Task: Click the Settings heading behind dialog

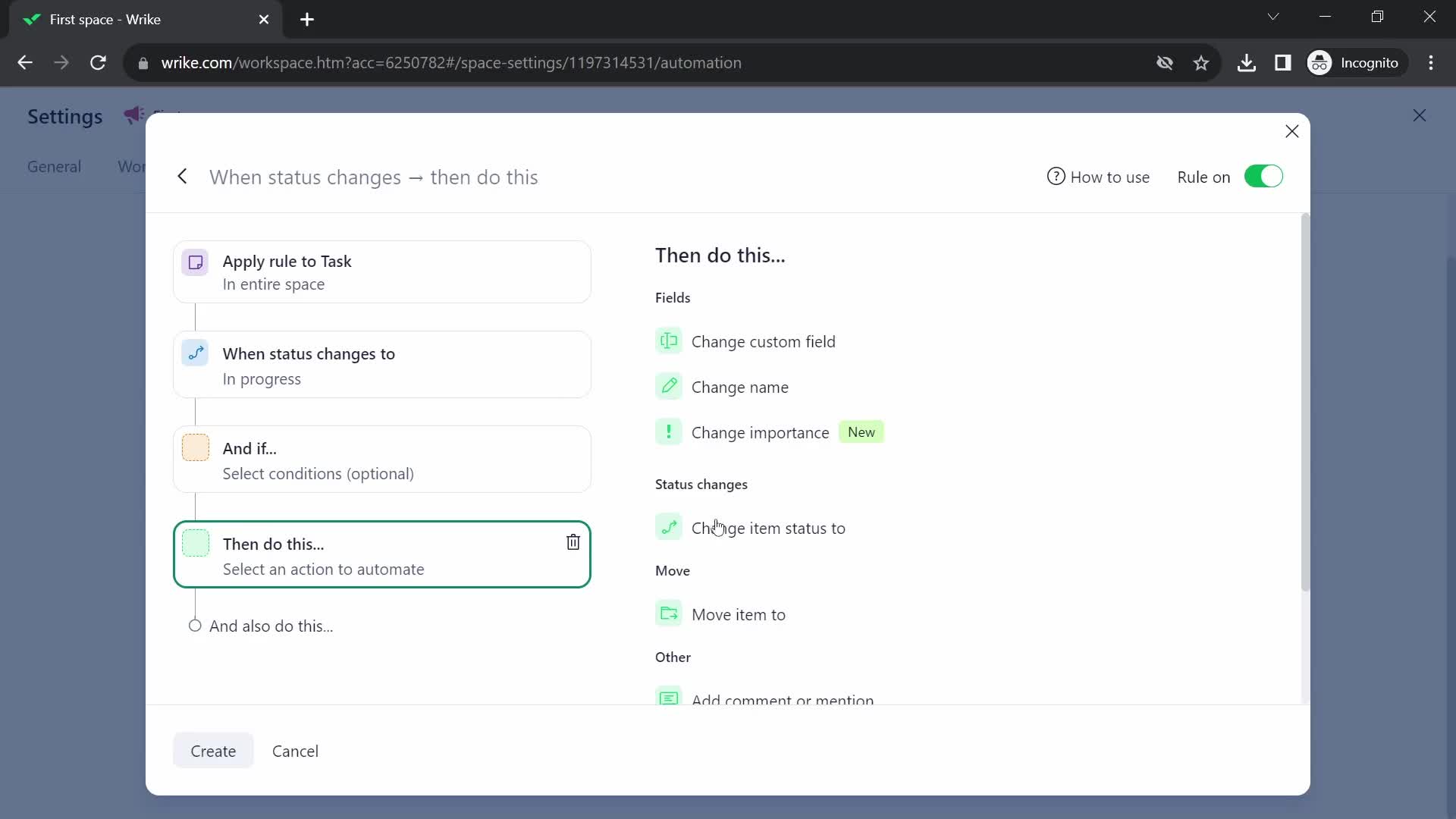Action: coord(64,116)
